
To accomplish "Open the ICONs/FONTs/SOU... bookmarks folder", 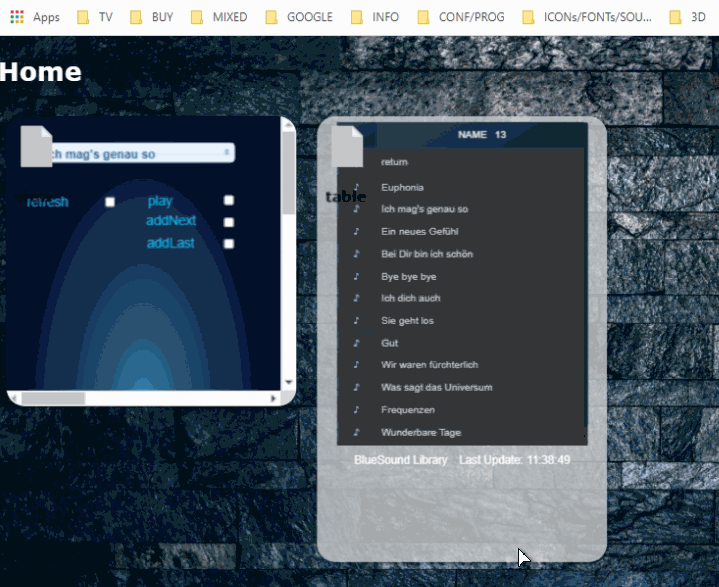I will pyautogui.click(x=587, y=17).
